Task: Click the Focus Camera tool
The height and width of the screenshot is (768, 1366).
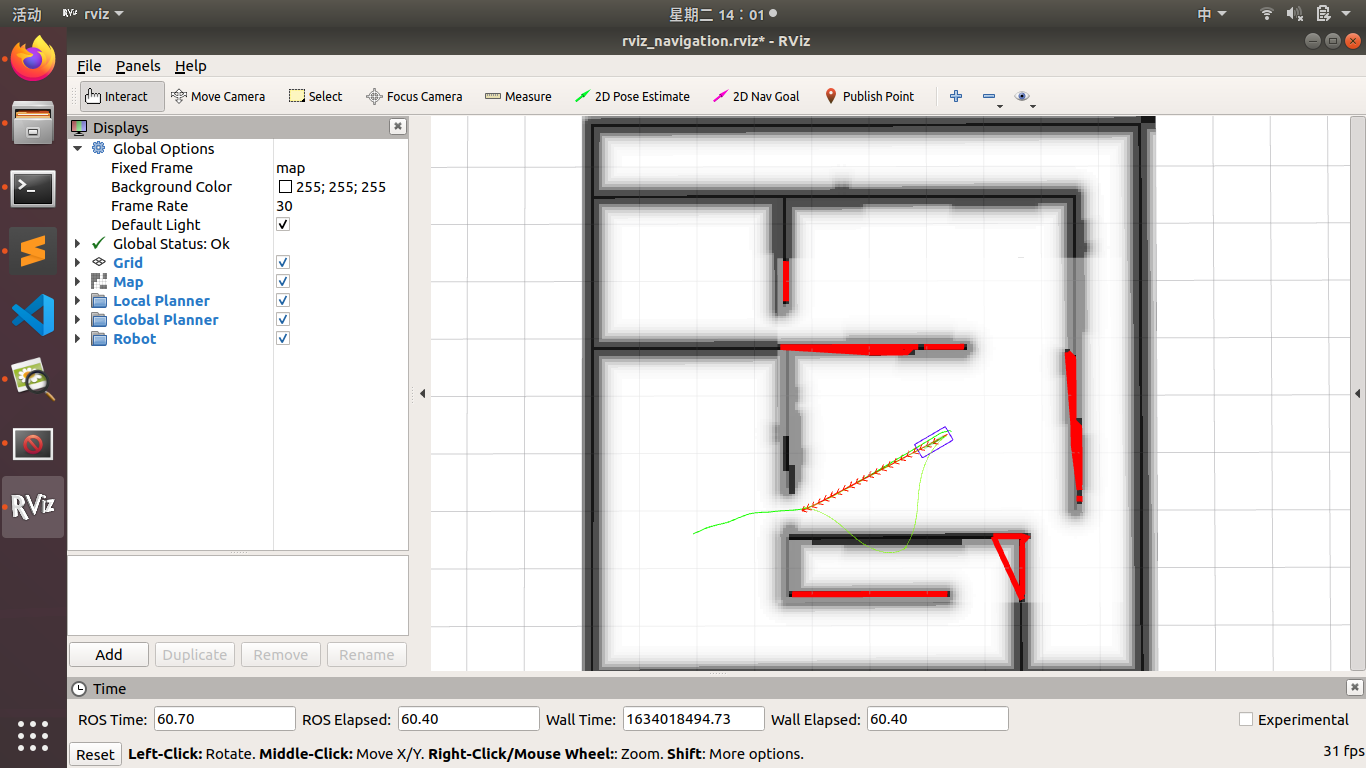Action: [x=414, y=96]
